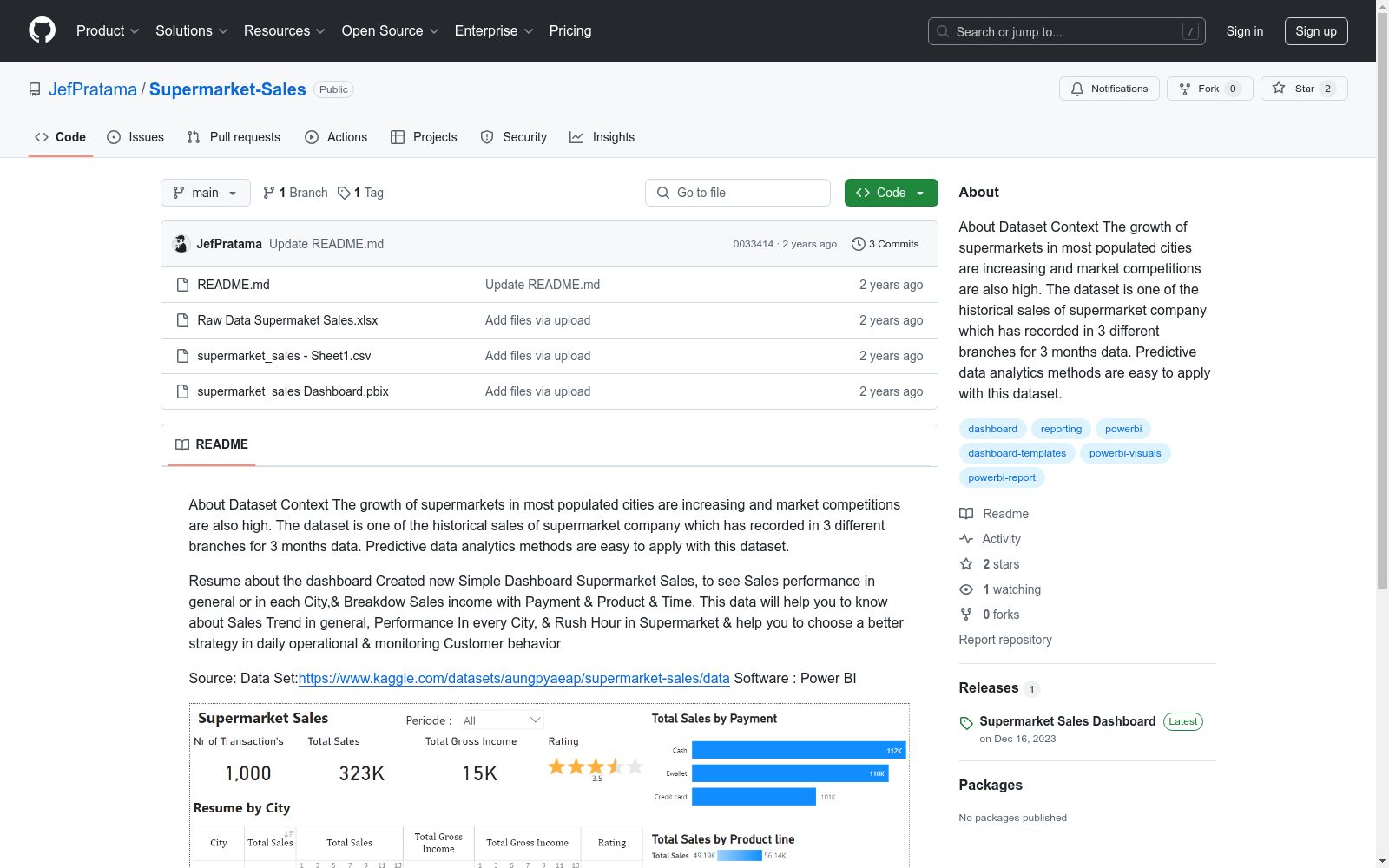Open the 0033414 commit hash link
Screen dimensions: 1389x868
tap(754, 244)
